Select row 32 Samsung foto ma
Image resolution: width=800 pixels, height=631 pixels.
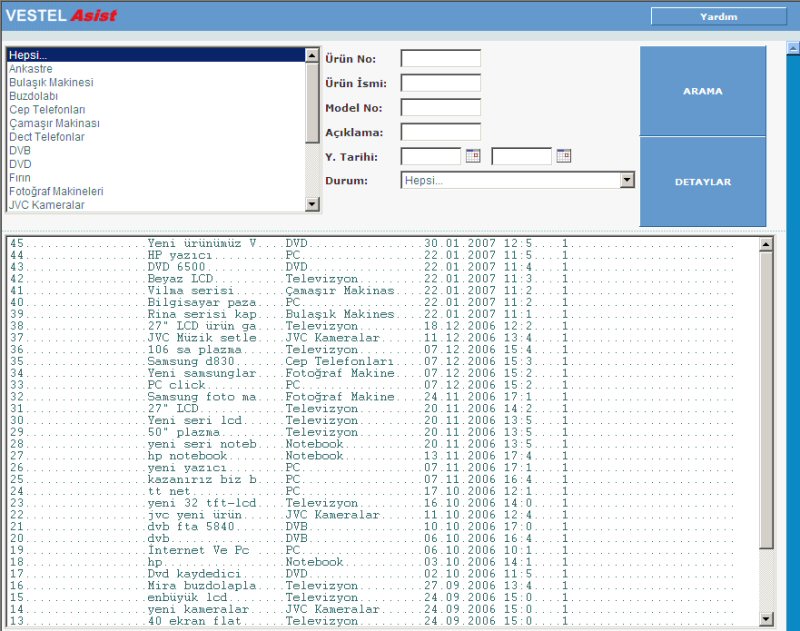[x=383, y=397]
